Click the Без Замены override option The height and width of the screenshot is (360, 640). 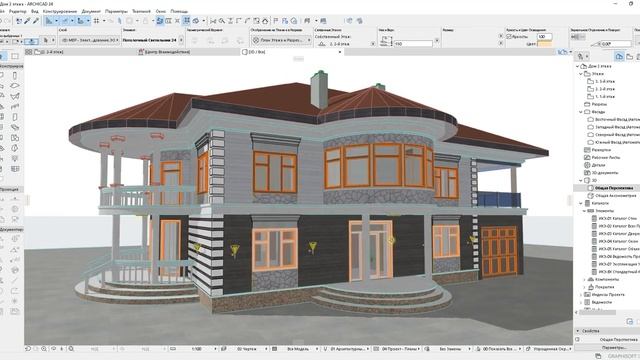pos(449,349)
